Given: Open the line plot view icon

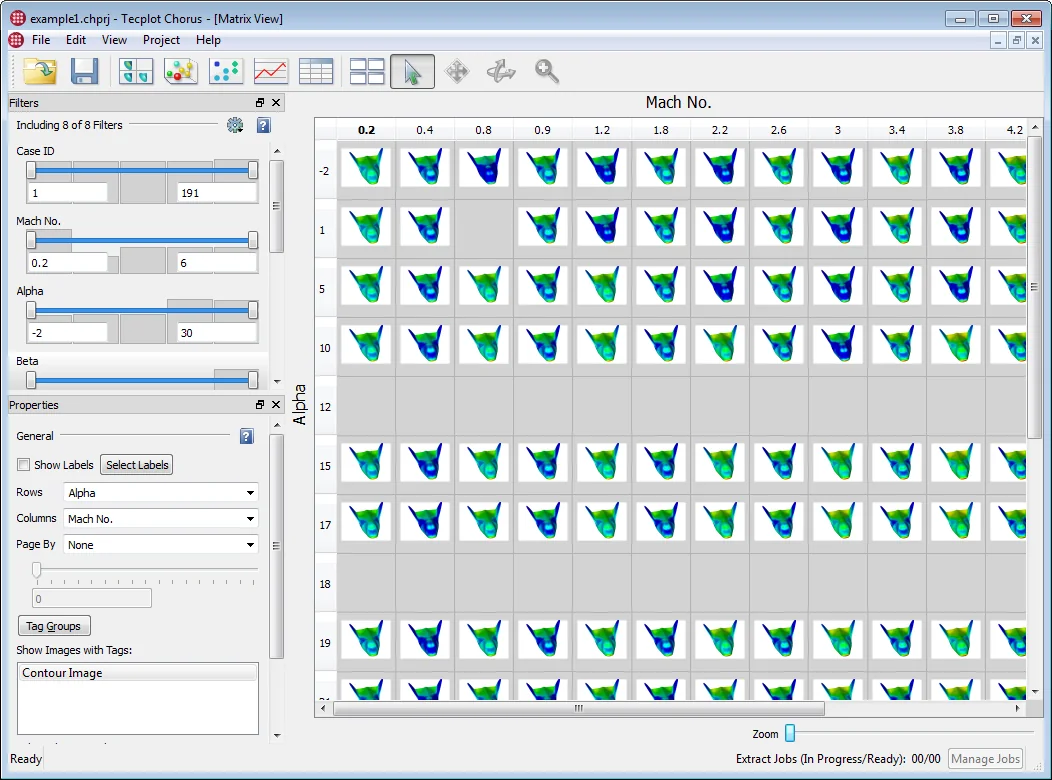Looking at the screenshot, I should pos(270,71).
